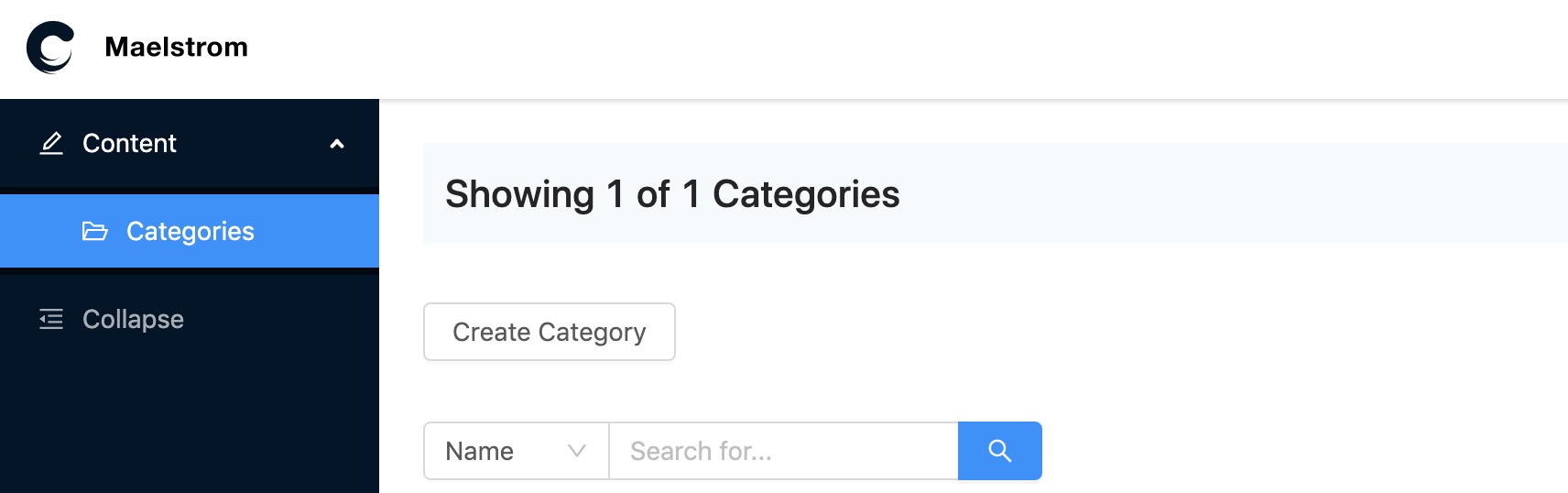The image size is (1568, 493).
Task: Open the Name field dropdown arrow
Action: click(576, 451)
